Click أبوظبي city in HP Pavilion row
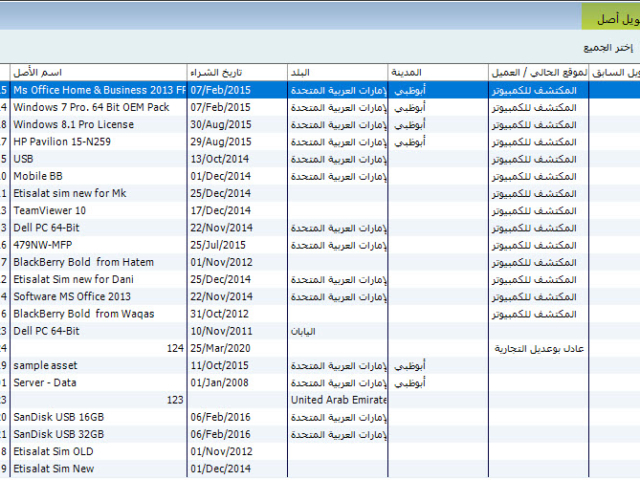 pyautogui.click(x=410, y=142)
